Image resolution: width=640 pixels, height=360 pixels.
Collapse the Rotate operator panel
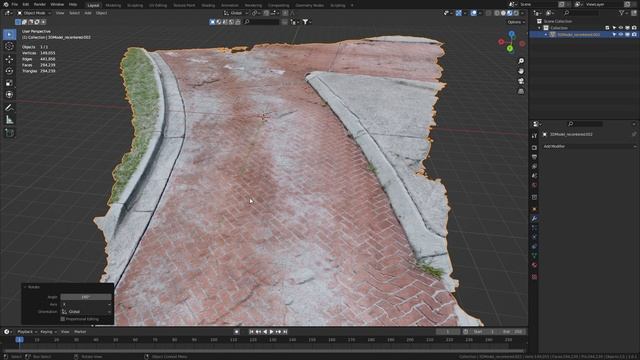click(25, 287)
